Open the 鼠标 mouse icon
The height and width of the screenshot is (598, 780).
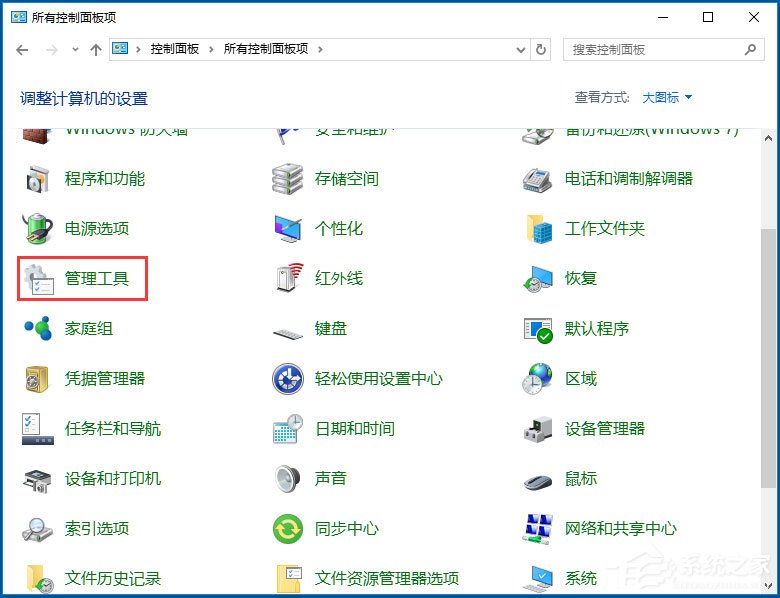pos(538,479)
